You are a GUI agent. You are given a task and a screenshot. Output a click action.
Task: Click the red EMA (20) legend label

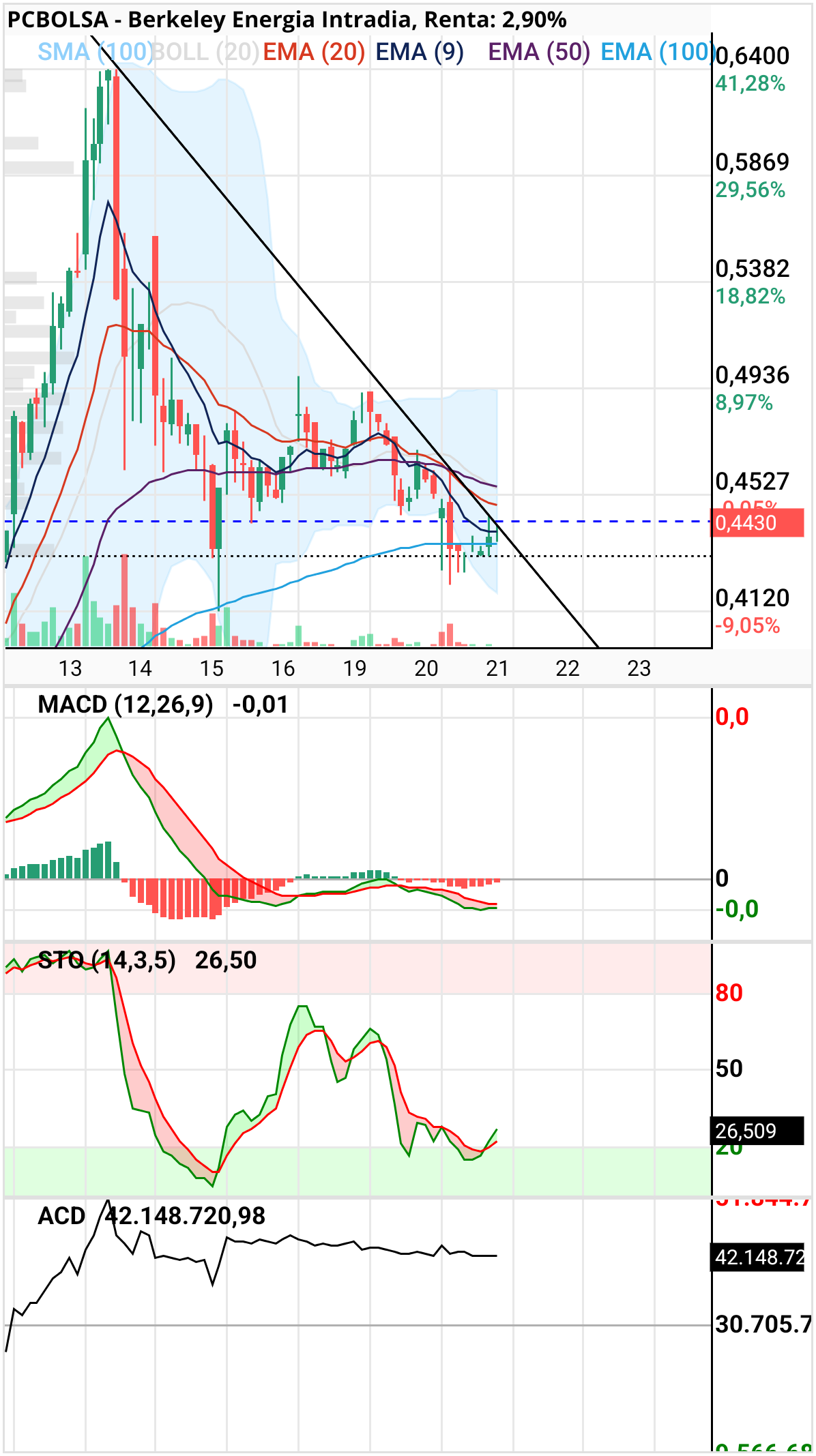tap(315, 52)
